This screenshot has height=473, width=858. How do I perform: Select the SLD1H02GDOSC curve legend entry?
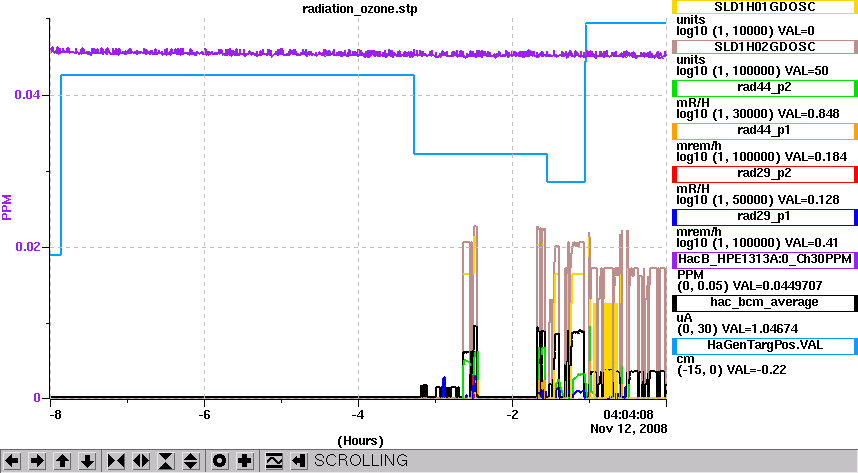[x=764, y=47]
